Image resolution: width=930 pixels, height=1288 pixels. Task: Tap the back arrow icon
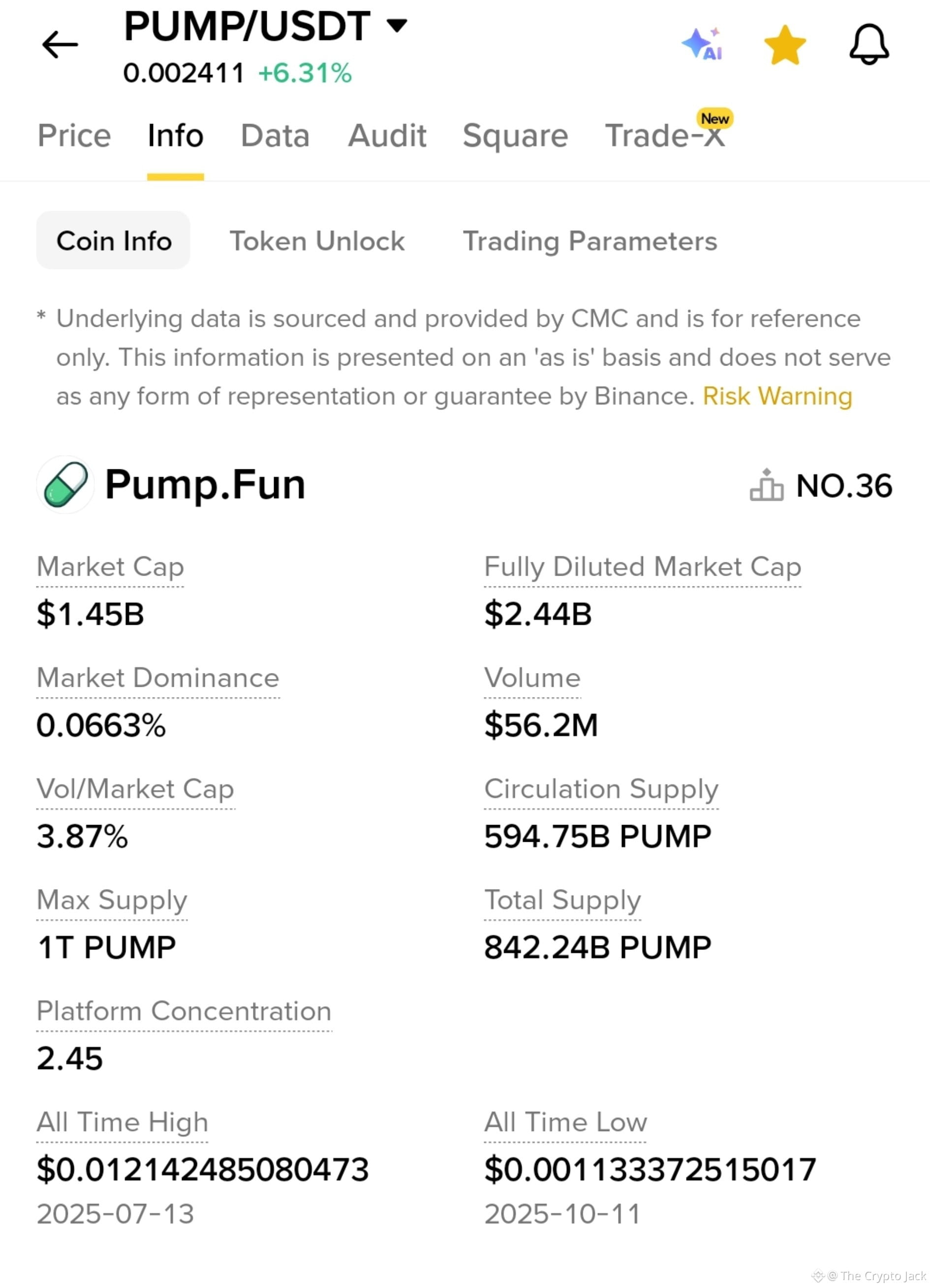point(60,45)
